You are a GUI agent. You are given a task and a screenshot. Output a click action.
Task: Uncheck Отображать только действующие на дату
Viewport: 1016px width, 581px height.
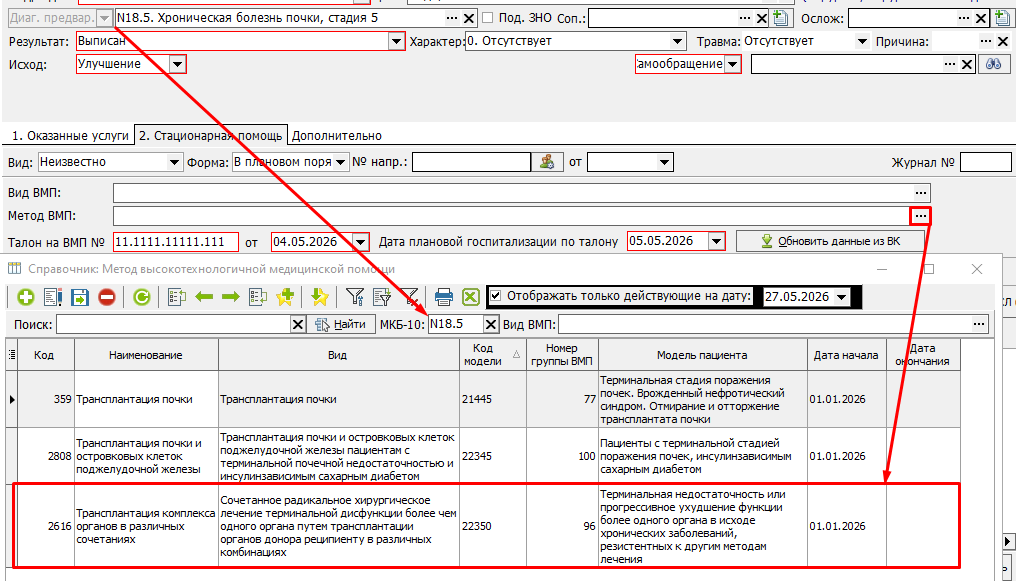click(496, 296)
